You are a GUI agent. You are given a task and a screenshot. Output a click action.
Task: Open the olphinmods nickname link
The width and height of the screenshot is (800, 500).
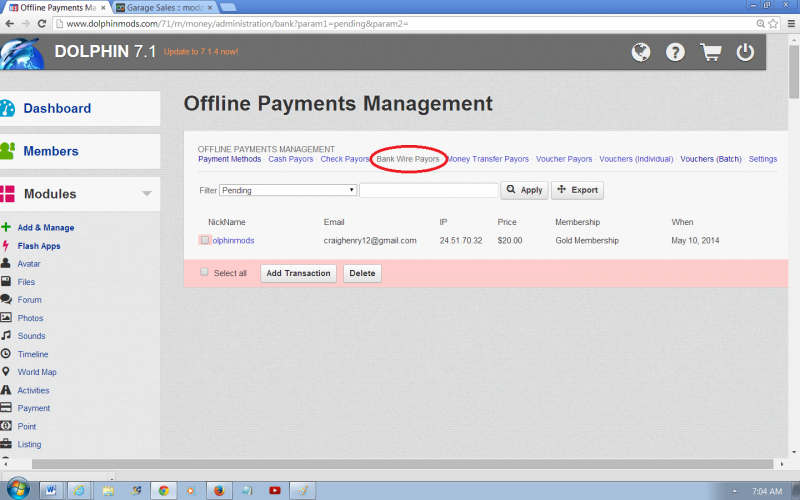pos(233,240)
